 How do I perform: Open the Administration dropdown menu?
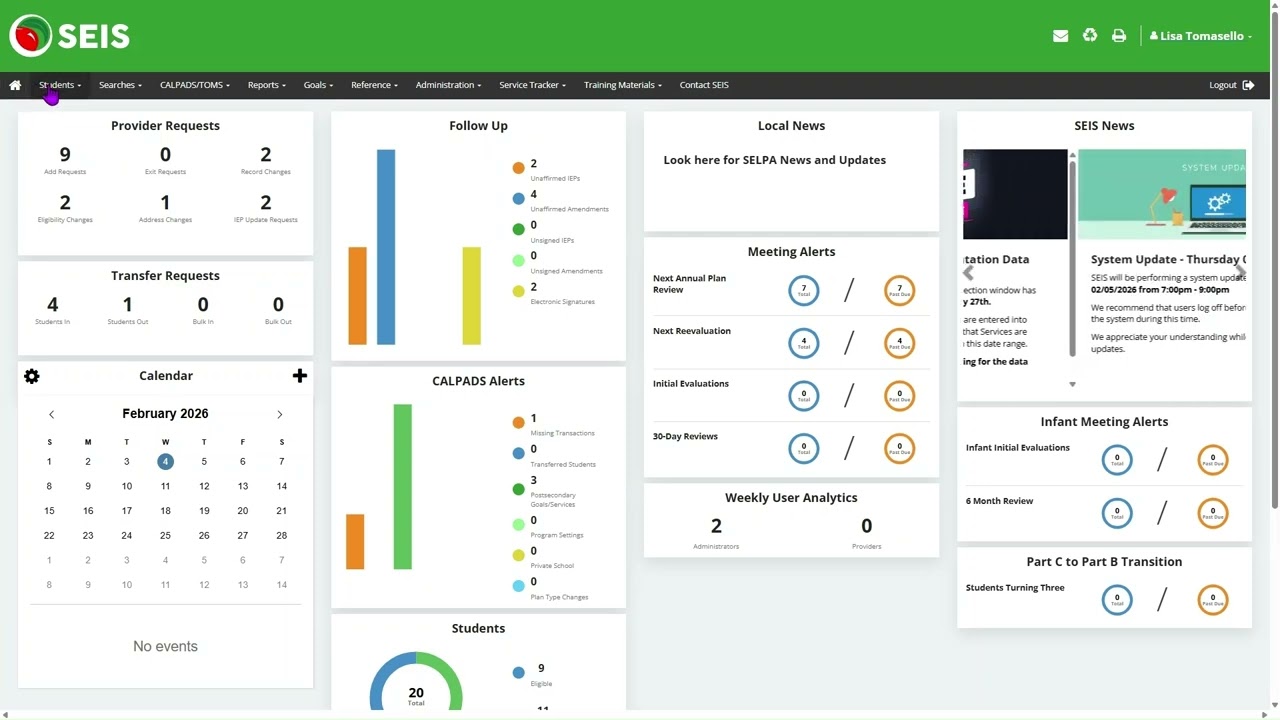[x=448, y=85]
